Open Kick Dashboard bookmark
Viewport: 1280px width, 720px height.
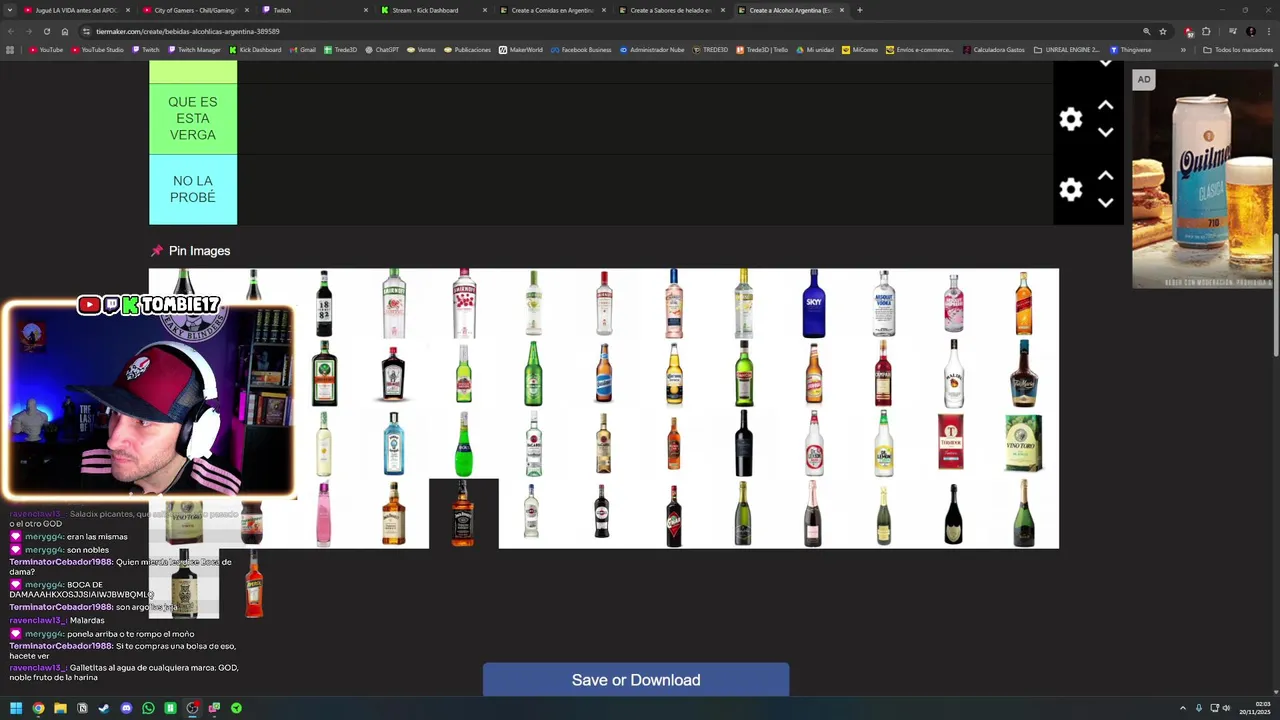tap(255, 50)
